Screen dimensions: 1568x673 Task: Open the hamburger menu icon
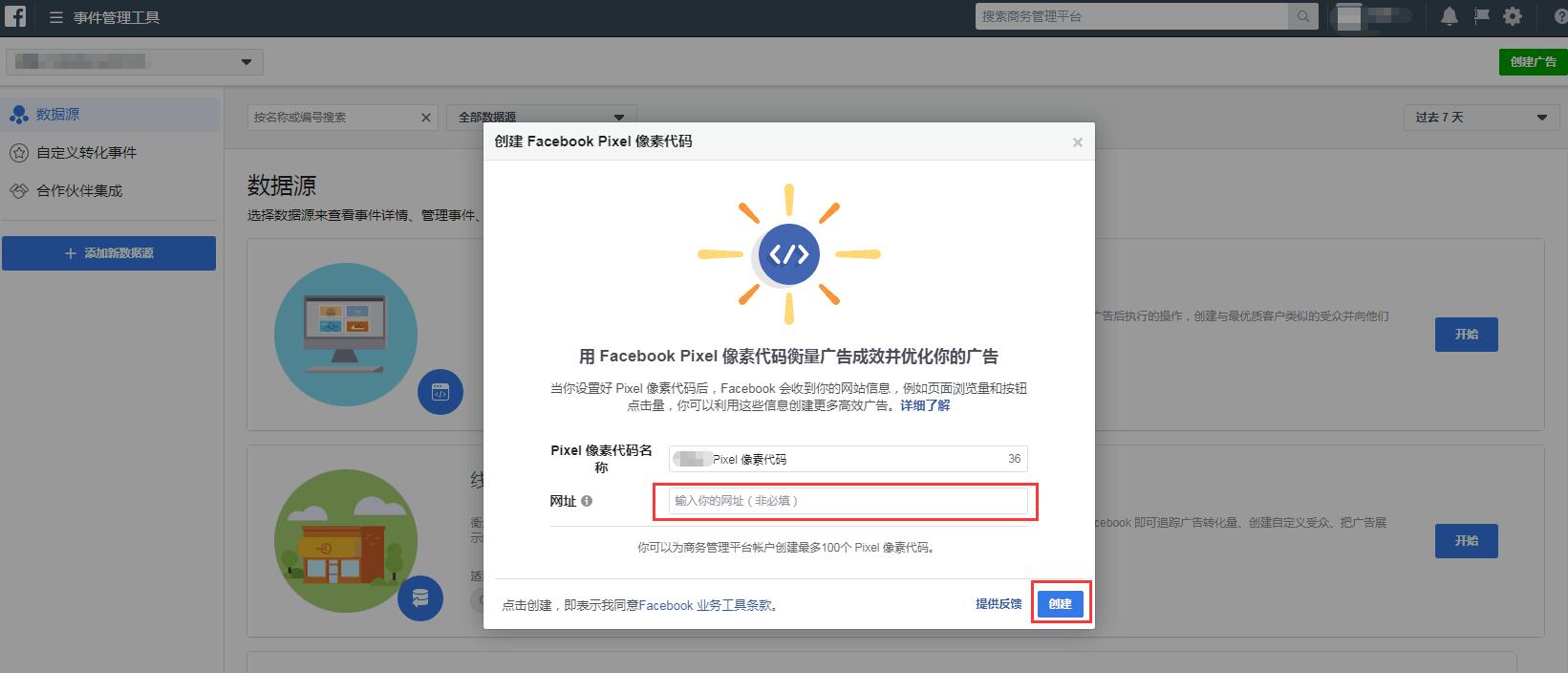55,17
